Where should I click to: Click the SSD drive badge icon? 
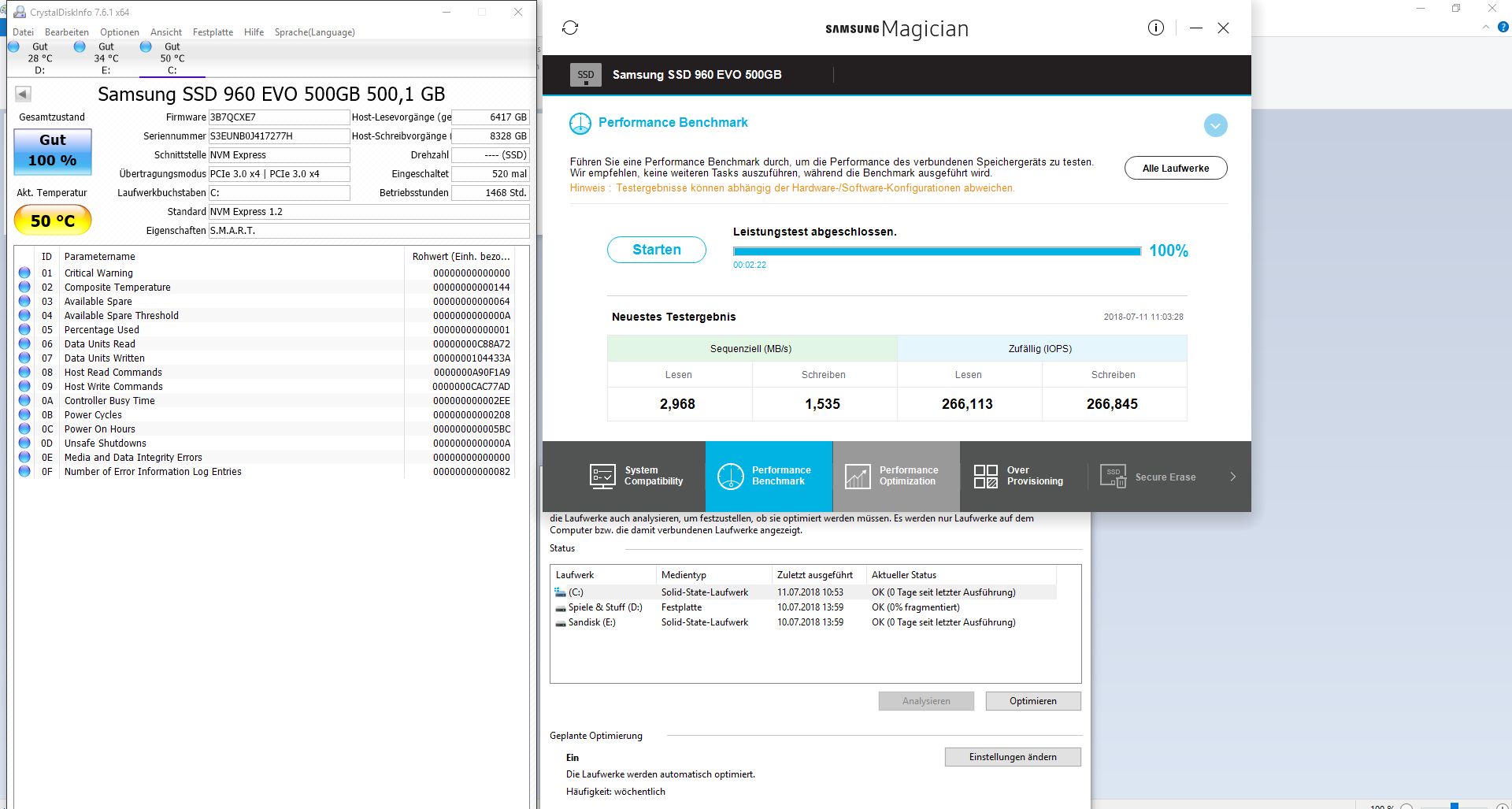586,75
